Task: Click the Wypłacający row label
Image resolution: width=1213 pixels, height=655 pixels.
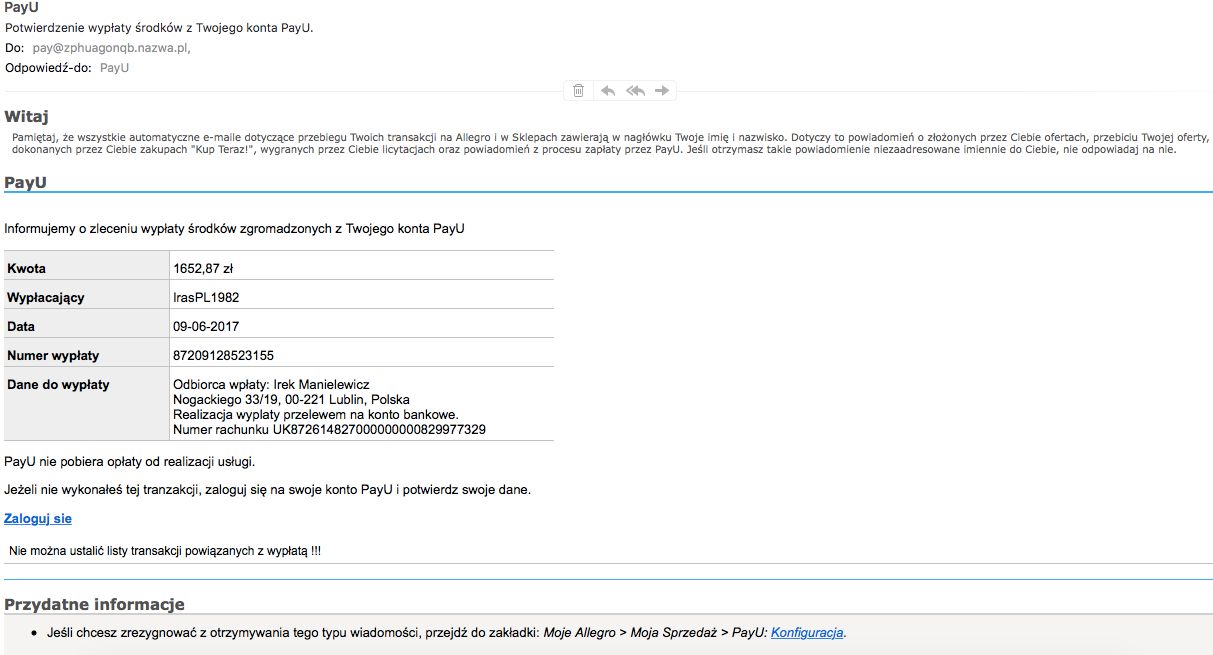Action: point(46,297)
